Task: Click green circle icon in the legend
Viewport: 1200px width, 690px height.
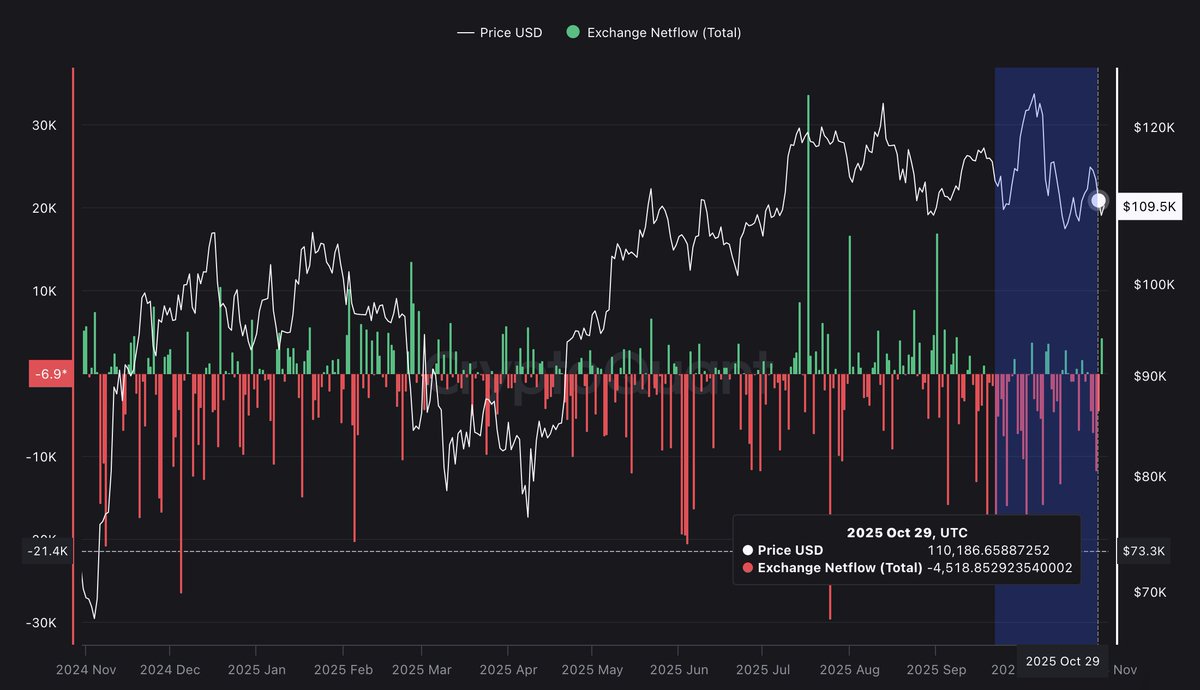Action: [x=573, y=32]
